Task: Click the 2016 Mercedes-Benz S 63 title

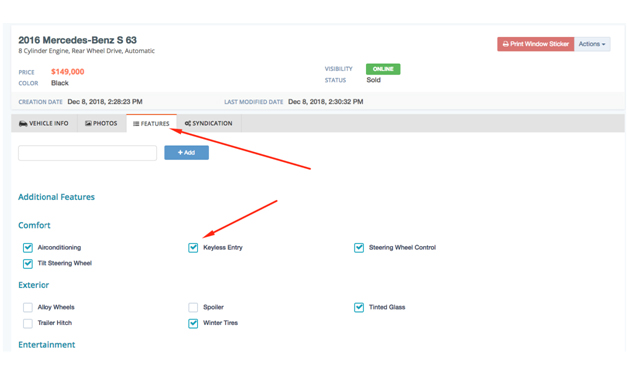Action: click(x=77, y=40)
